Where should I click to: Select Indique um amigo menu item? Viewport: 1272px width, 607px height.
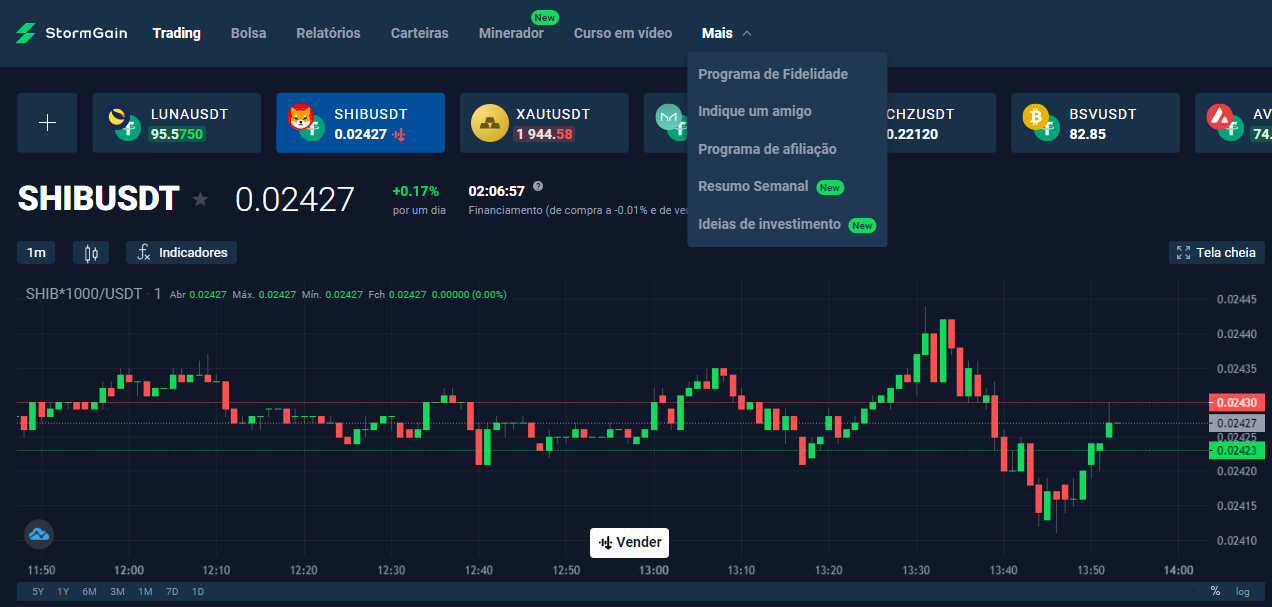[x=755, y=111]
